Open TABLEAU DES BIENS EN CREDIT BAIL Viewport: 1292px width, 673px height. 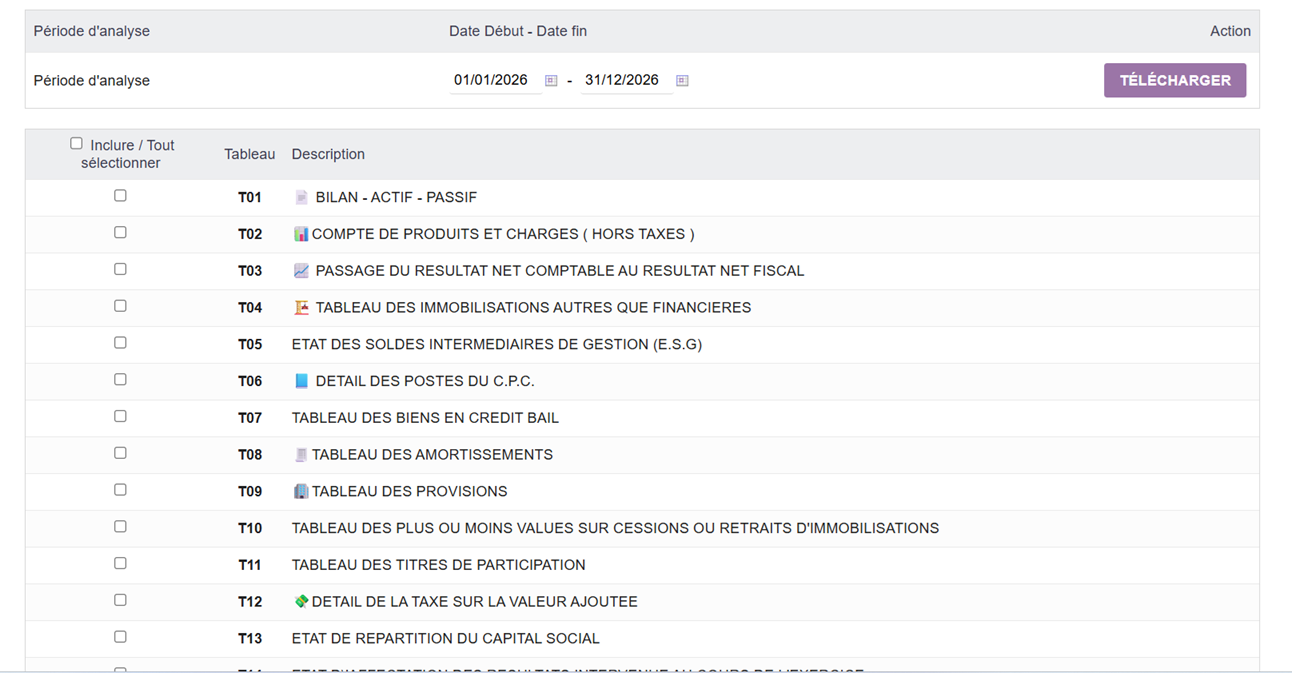point(424,417)
